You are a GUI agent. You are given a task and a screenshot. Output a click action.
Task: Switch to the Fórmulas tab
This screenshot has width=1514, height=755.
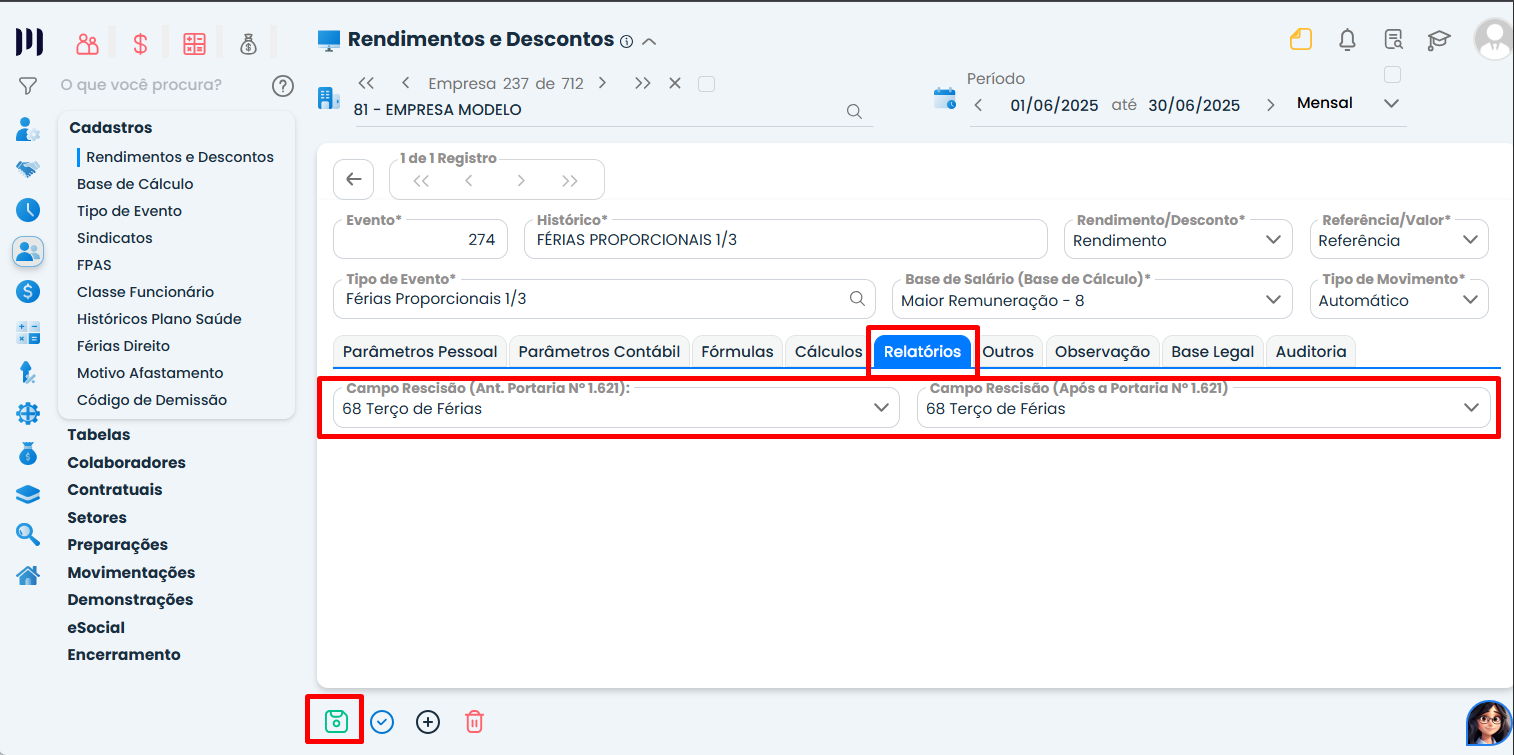point(737,352)
